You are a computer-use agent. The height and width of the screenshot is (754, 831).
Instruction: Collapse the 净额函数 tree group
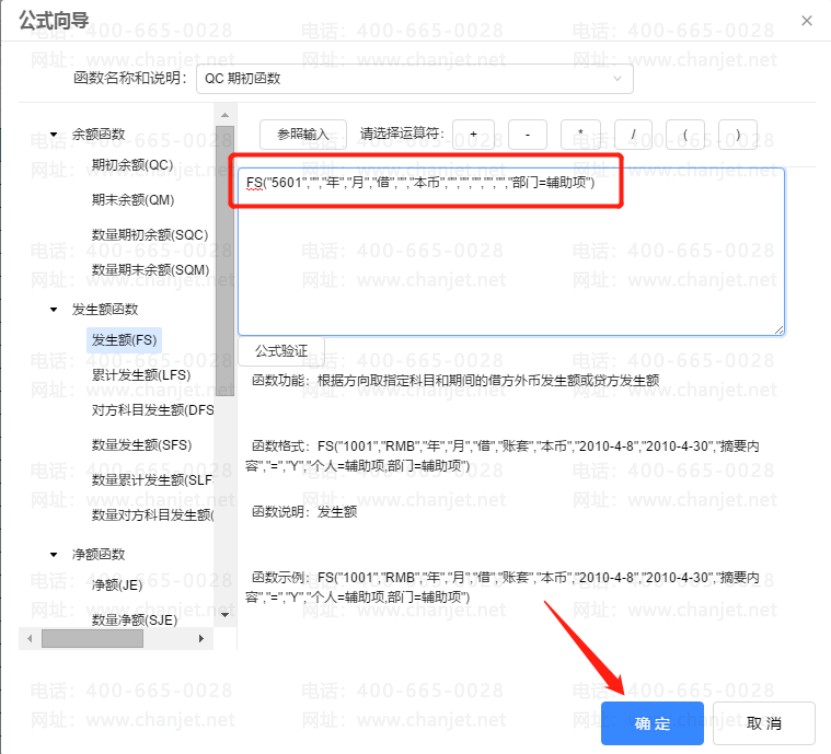click(54, 555)
